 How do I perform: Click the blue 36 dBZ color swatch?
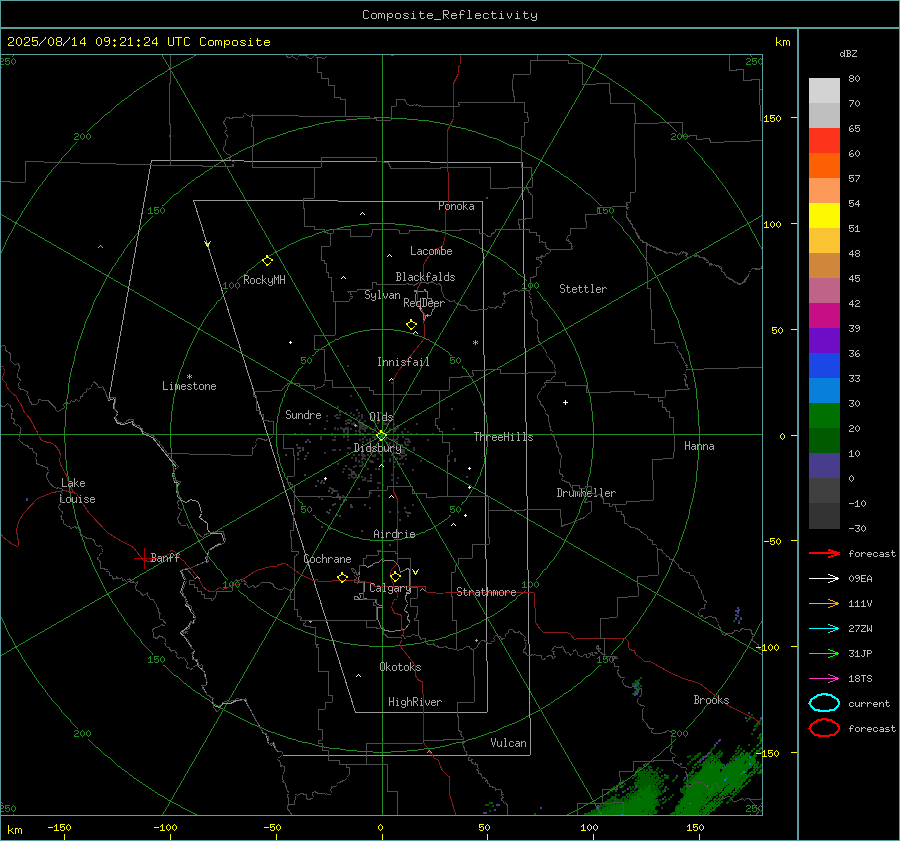click(x=824, y=365)
